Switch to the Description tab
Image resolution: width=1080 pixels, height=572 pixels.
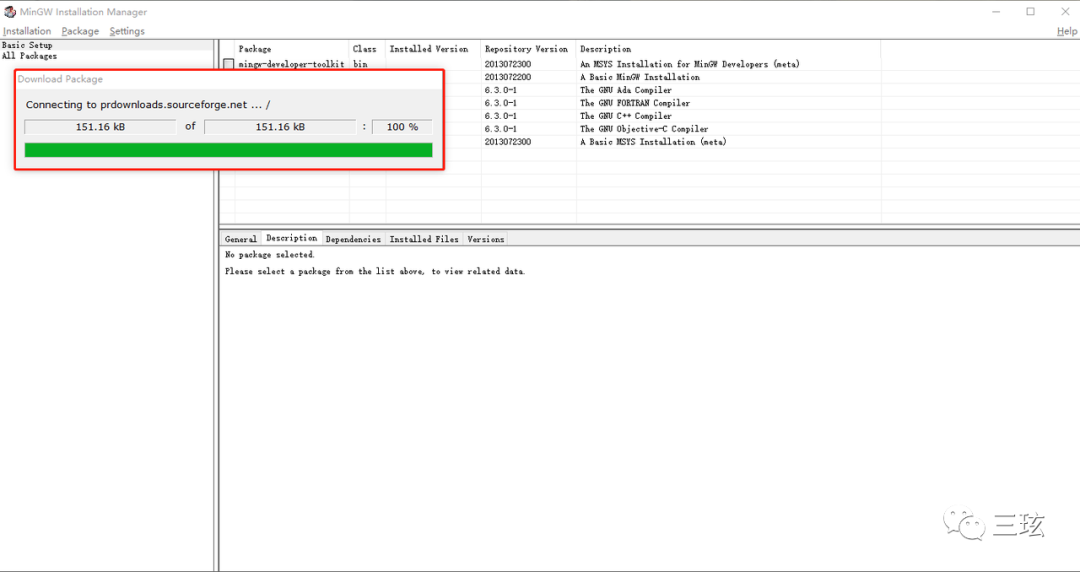[291, 238]
